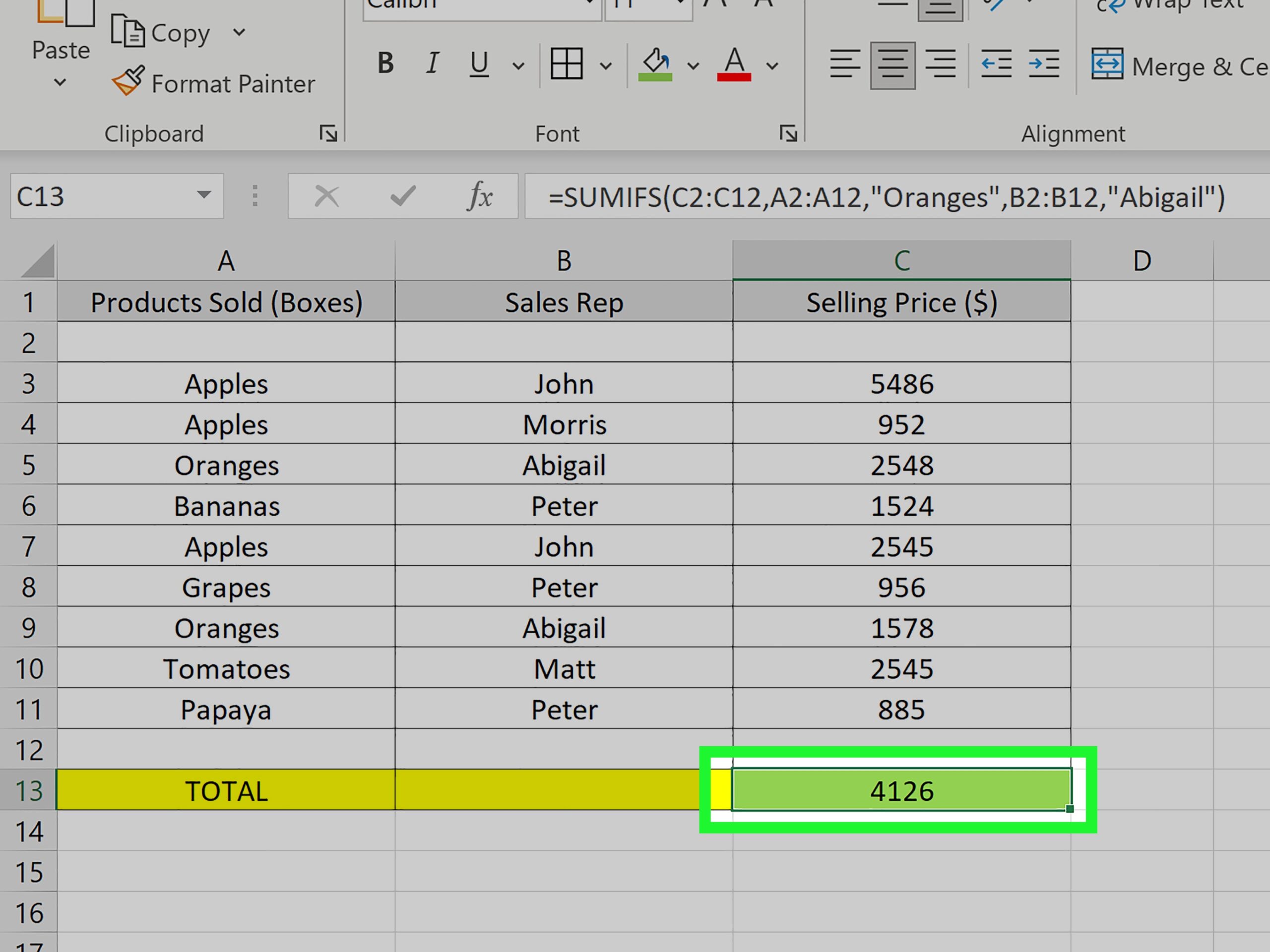Toggle Italic formatting

click(x=432, y=63)
